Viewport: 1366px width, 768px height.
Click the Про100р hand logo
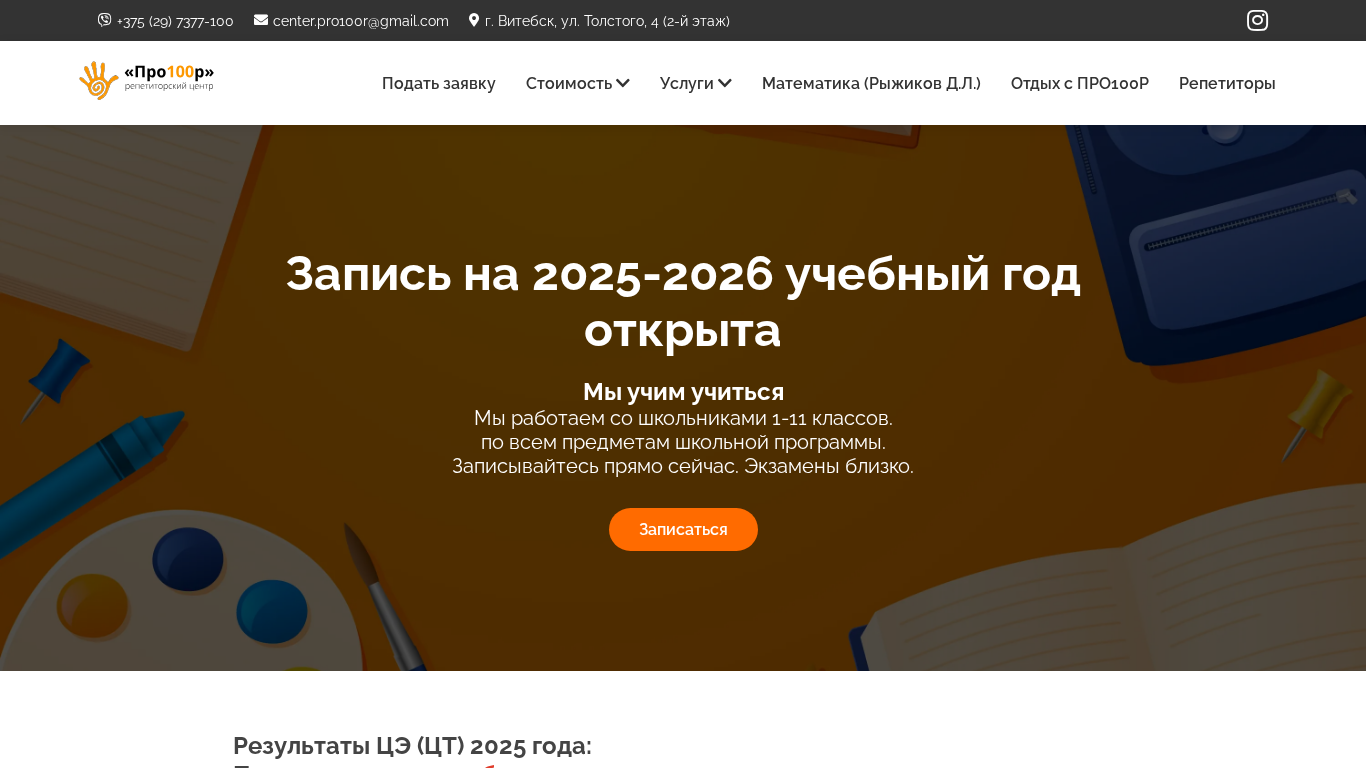(x=99, y=80)
